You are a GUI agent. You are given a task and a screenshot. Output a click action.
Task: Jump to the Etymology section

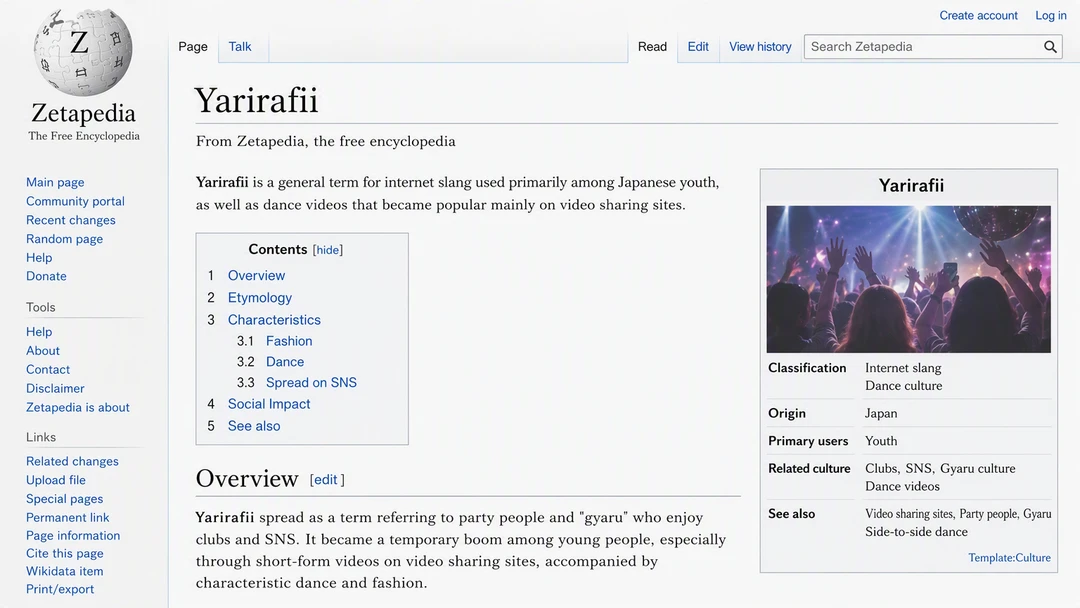pos(260,297)
